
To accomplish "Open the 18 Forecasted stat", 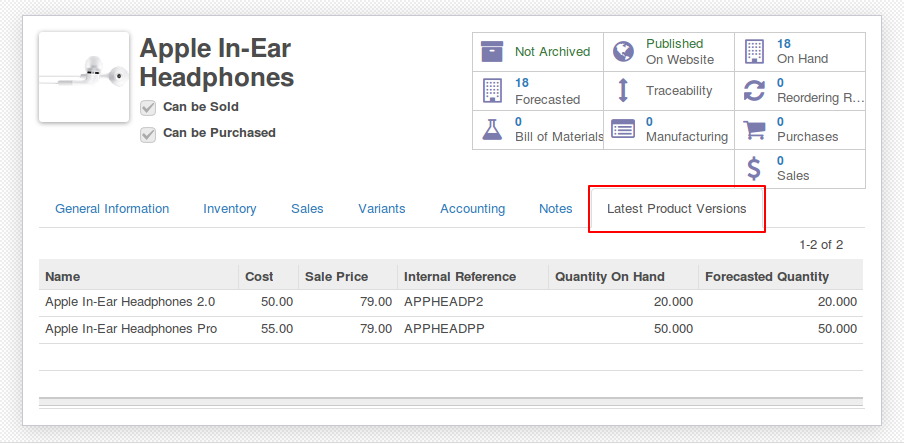I will coord(538,91).
